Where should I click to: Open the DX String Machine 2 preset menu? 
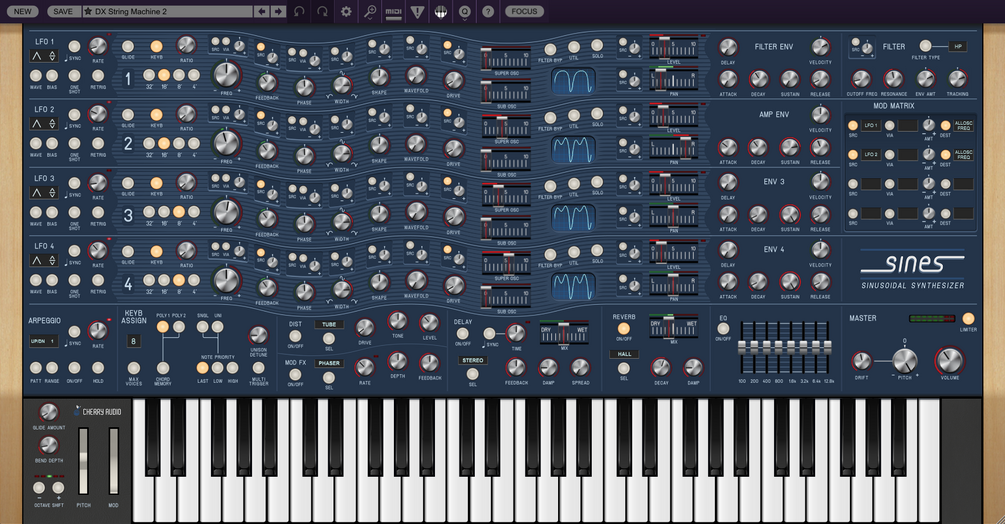point(167,11)
